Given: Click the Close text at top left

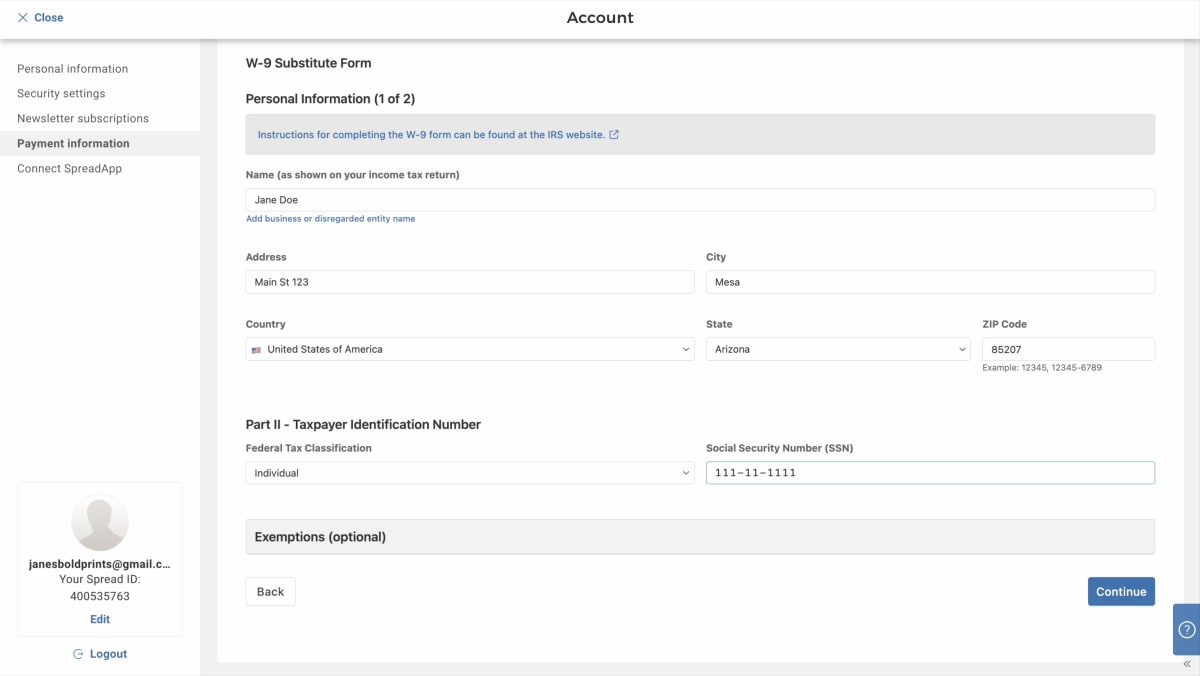Looking at the screenshot, I should (49, 18).
